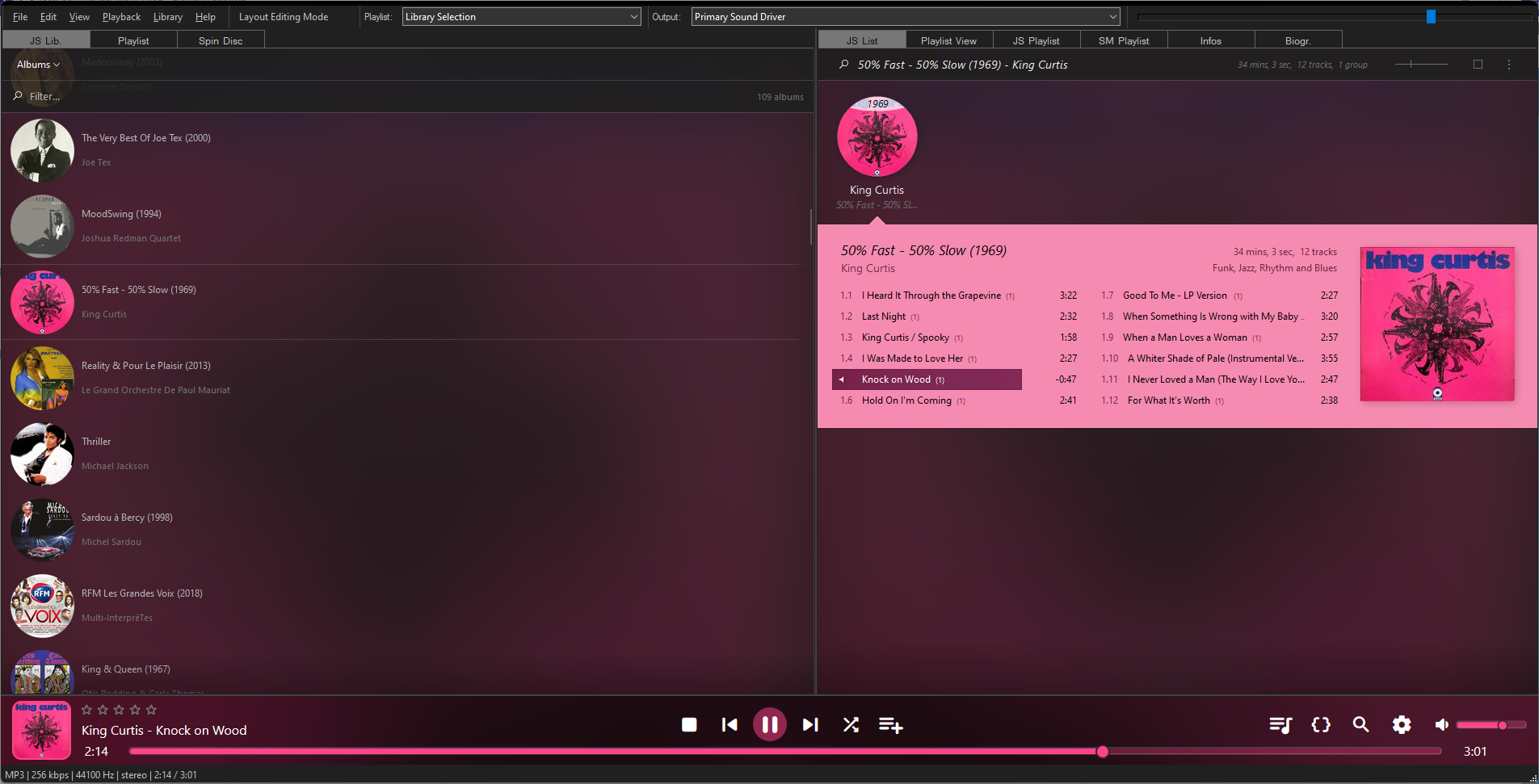Open the Playback menu
The image size is (1539, 784).
click(x=121, y=16)
